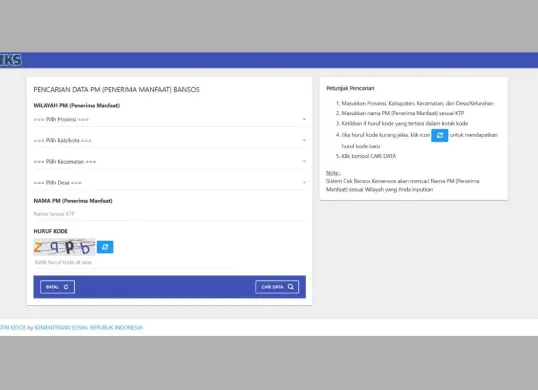Open the Pilih Desa dropdown
The height and width of the screenshot is (390, 538).
coord(170,183)
